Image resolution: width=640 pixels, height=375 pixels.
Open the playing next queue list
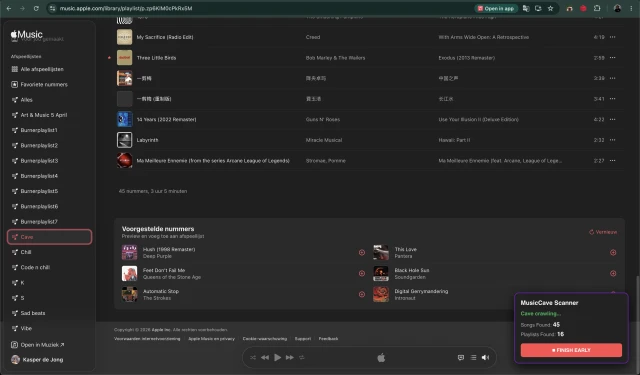473,357
